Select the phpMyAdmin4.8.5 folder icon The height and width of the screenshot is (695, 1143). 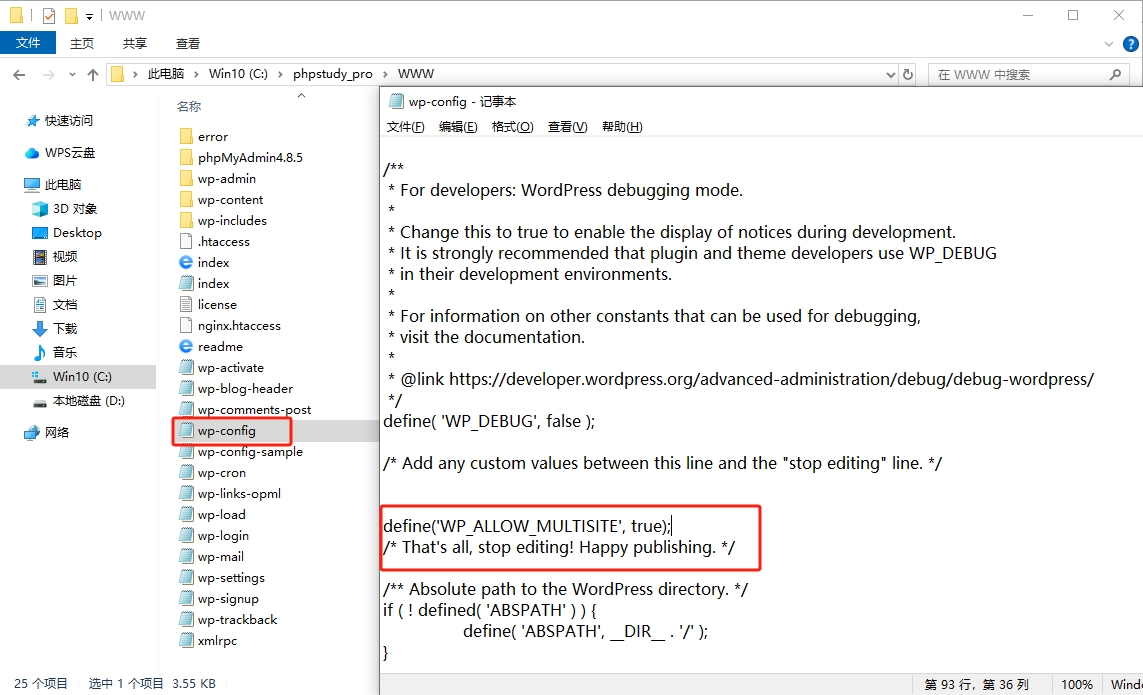186,158
